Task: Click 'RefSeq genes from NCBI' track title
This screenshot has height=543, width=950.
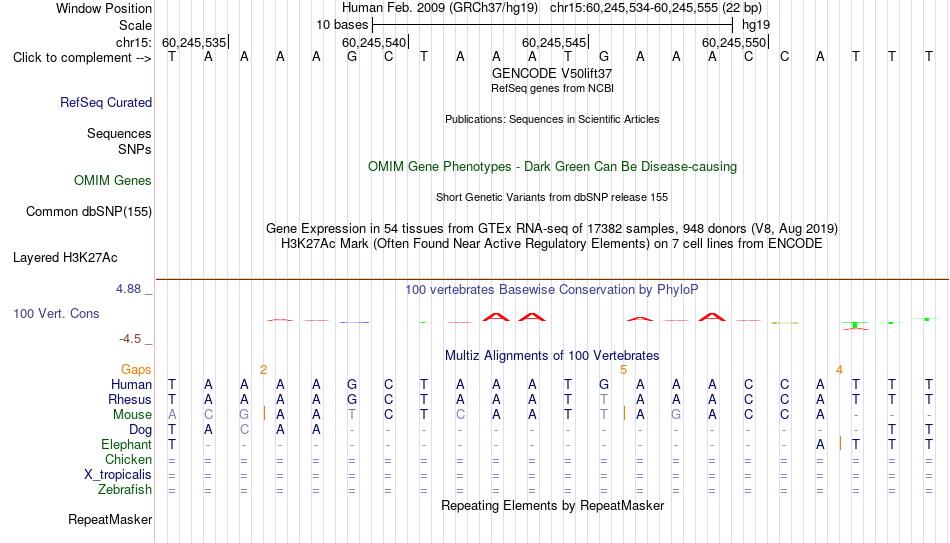Action: pos(552,88)
